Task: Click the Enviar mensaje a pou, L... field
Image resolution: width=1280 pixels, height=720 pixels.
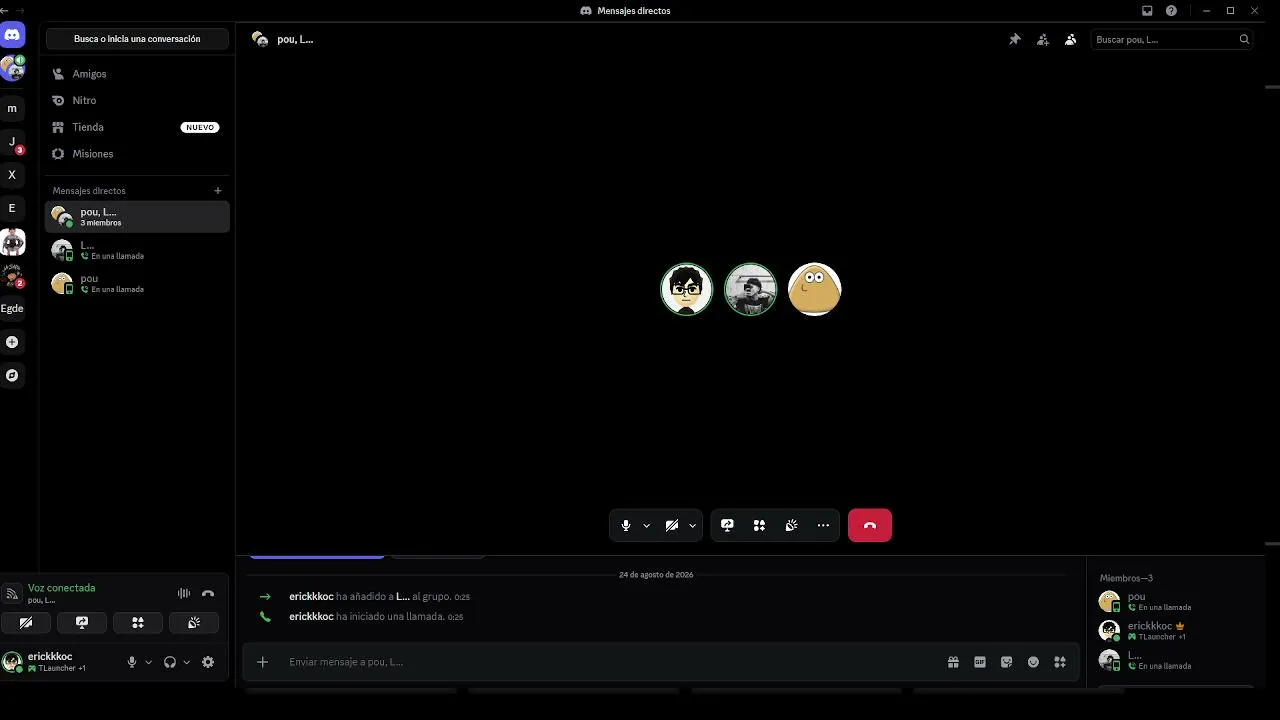Action: (x=610, y=662)
